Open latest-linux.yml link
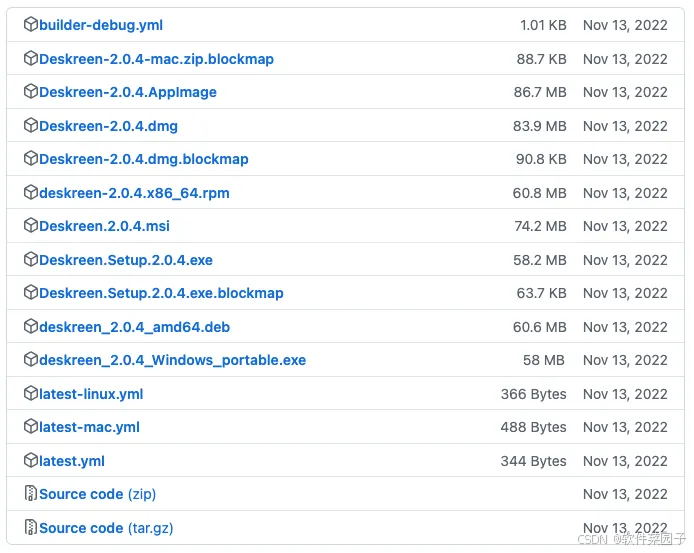The image size is (694, 553). coord(91,394)
